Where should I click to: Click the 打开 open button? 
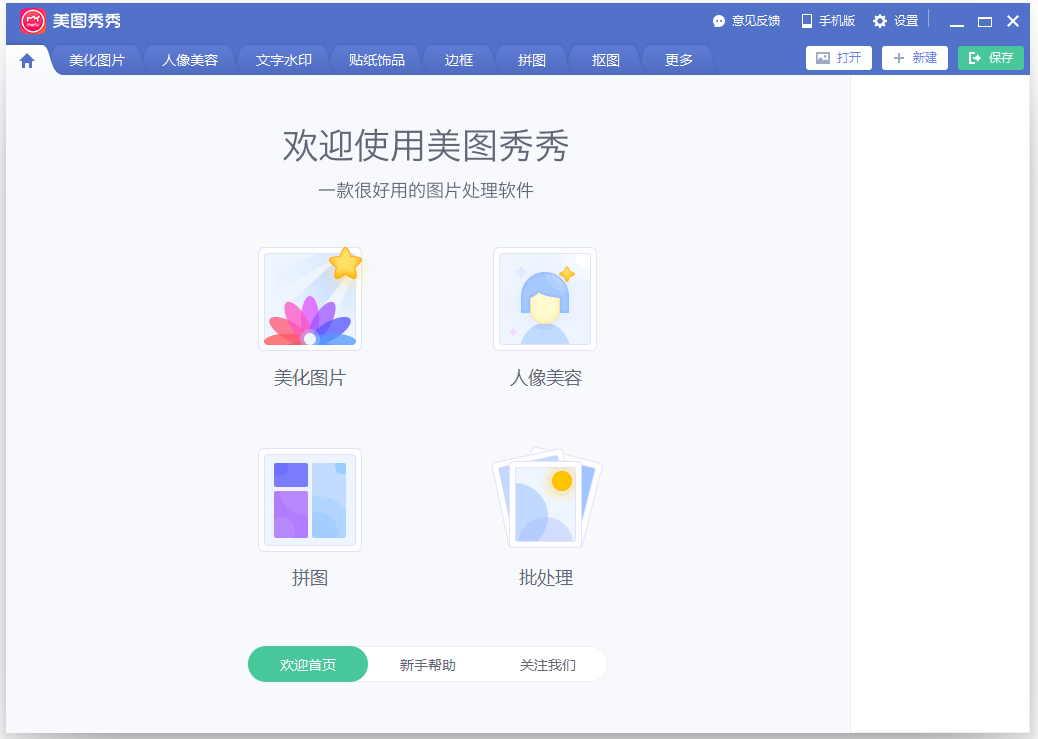[x=839, y=57]
